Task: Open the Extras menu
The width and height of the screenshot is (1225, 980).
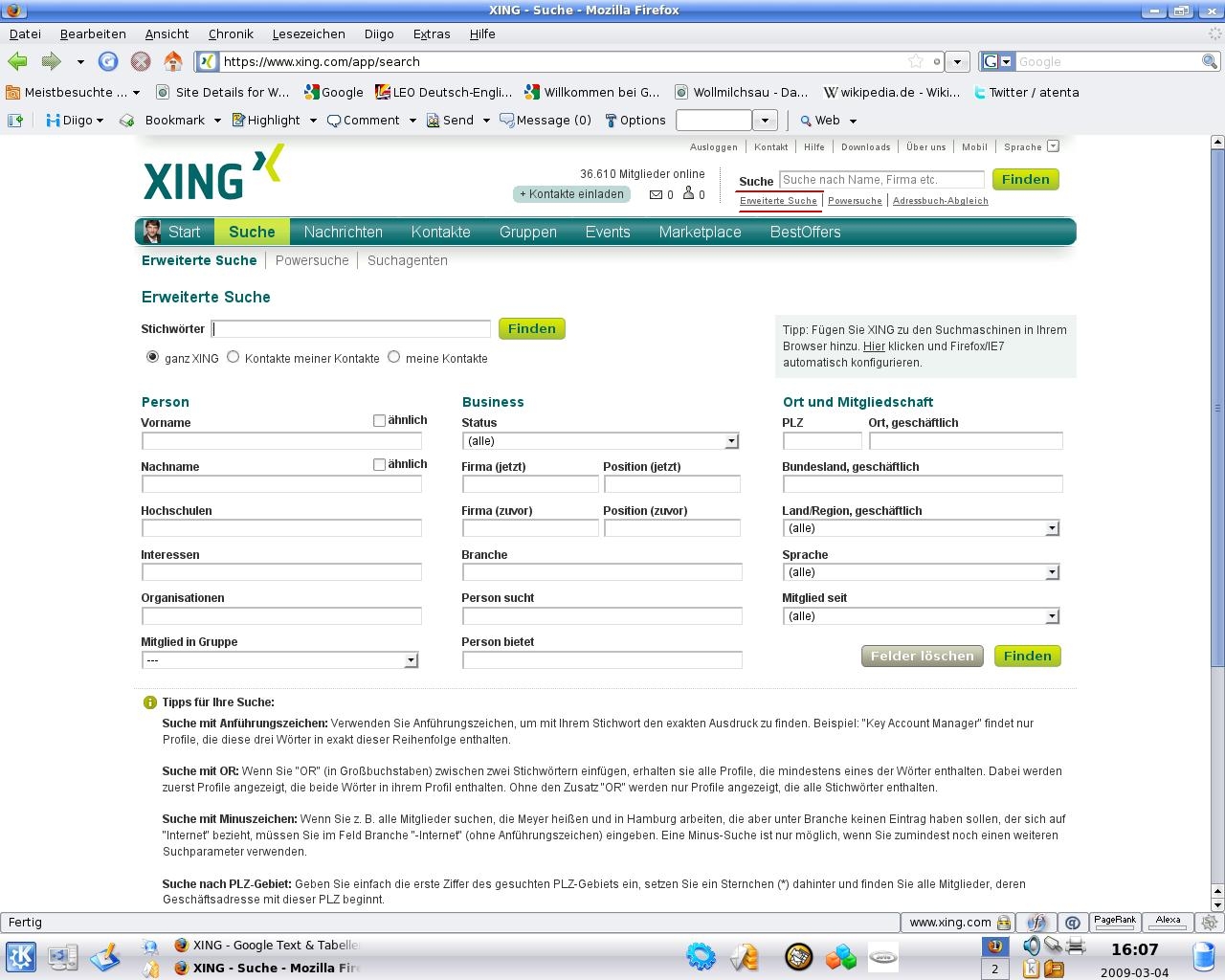Action: pos(432,33)
